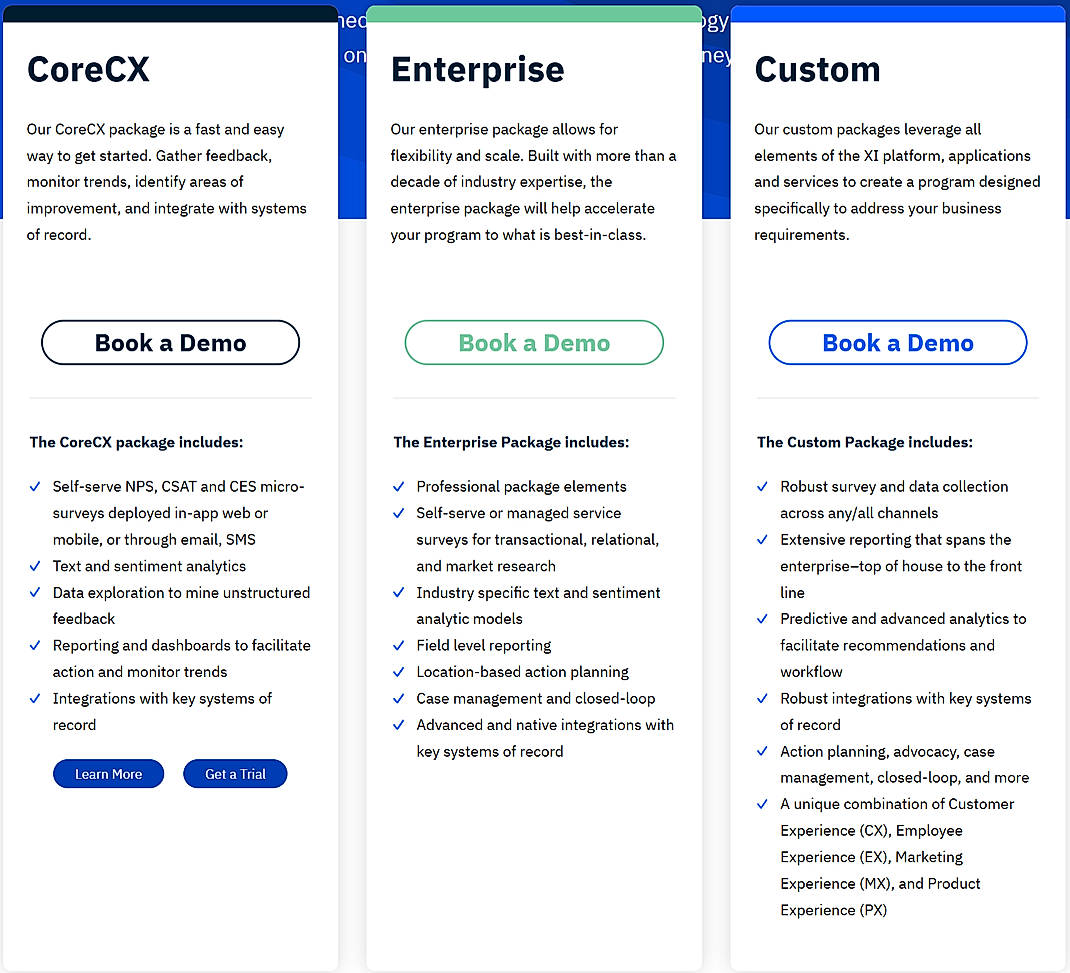
Task: Click the checkmark next to "Integrations with key systems of record"
Action: tap(35, 699)
